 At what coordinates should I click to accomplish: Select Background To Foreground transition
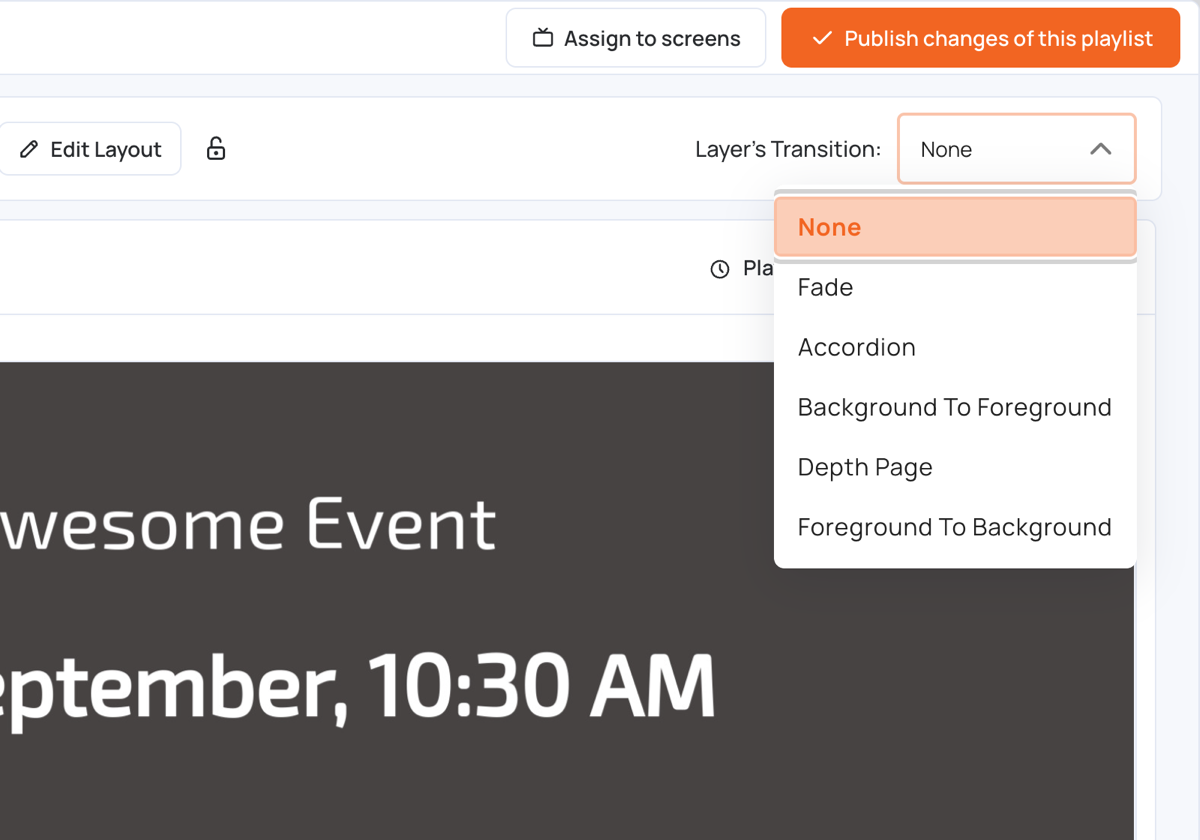(955, 407)
